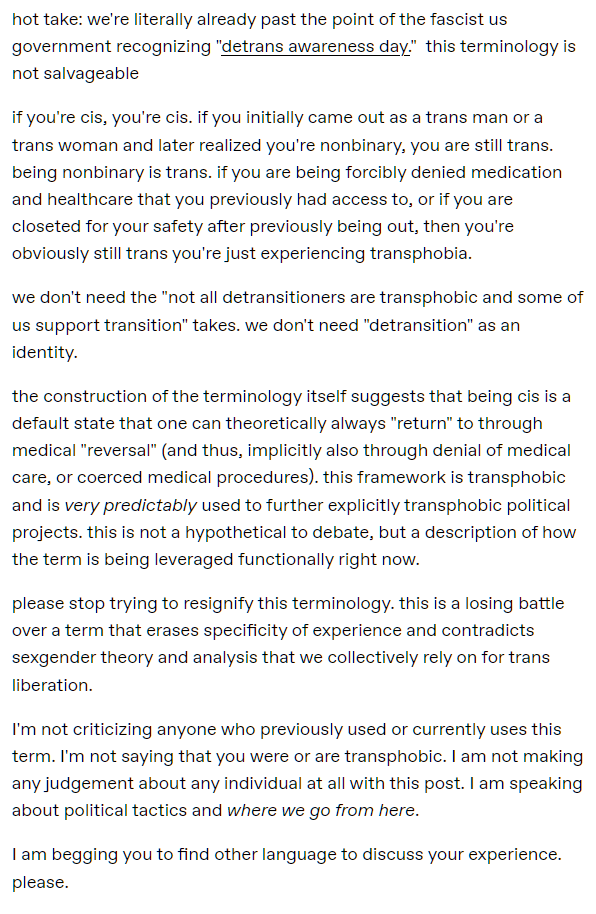Screen dimensions: 596x914
Task: Click the italic text "very predictably"
Action: (131, 505)
